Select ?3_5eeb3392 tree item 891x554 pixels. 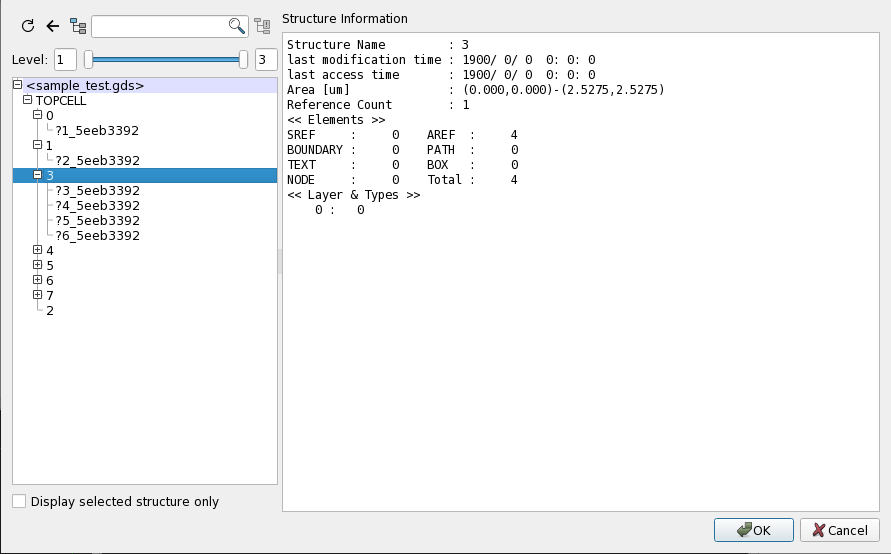(97, 190)
